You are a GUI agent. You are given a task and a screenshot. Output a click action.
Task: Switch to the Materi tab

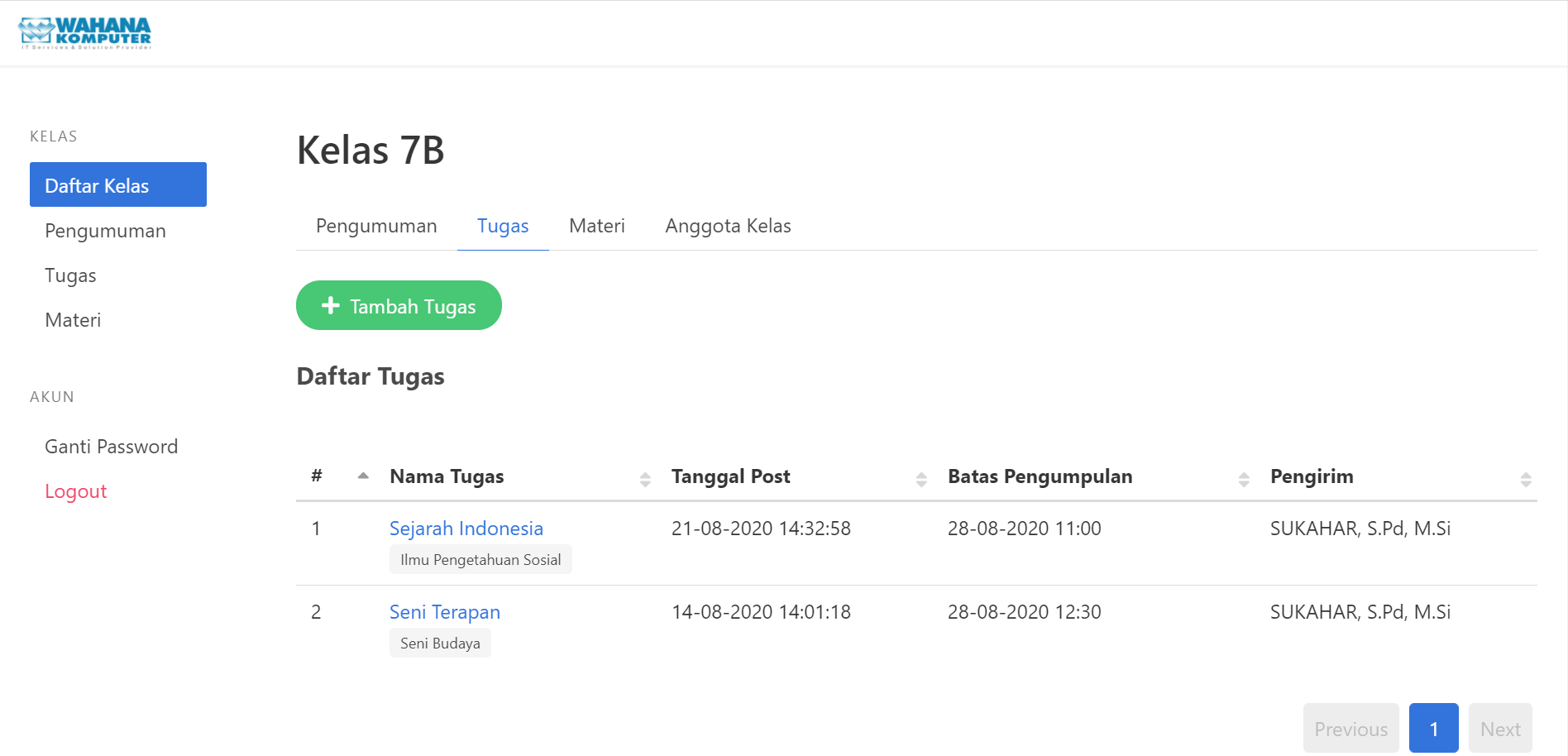596,225
